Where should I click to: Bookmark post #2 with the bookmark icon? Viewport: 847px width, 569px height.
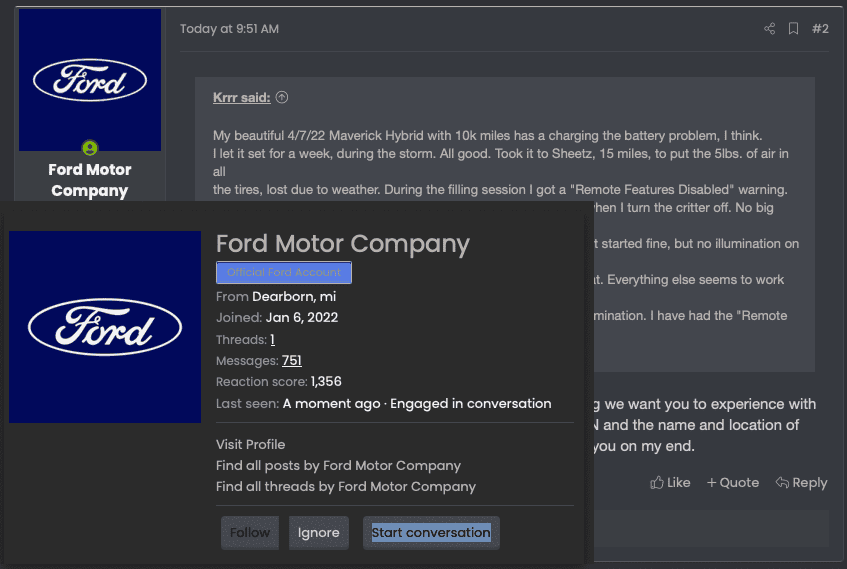(793, 29)
